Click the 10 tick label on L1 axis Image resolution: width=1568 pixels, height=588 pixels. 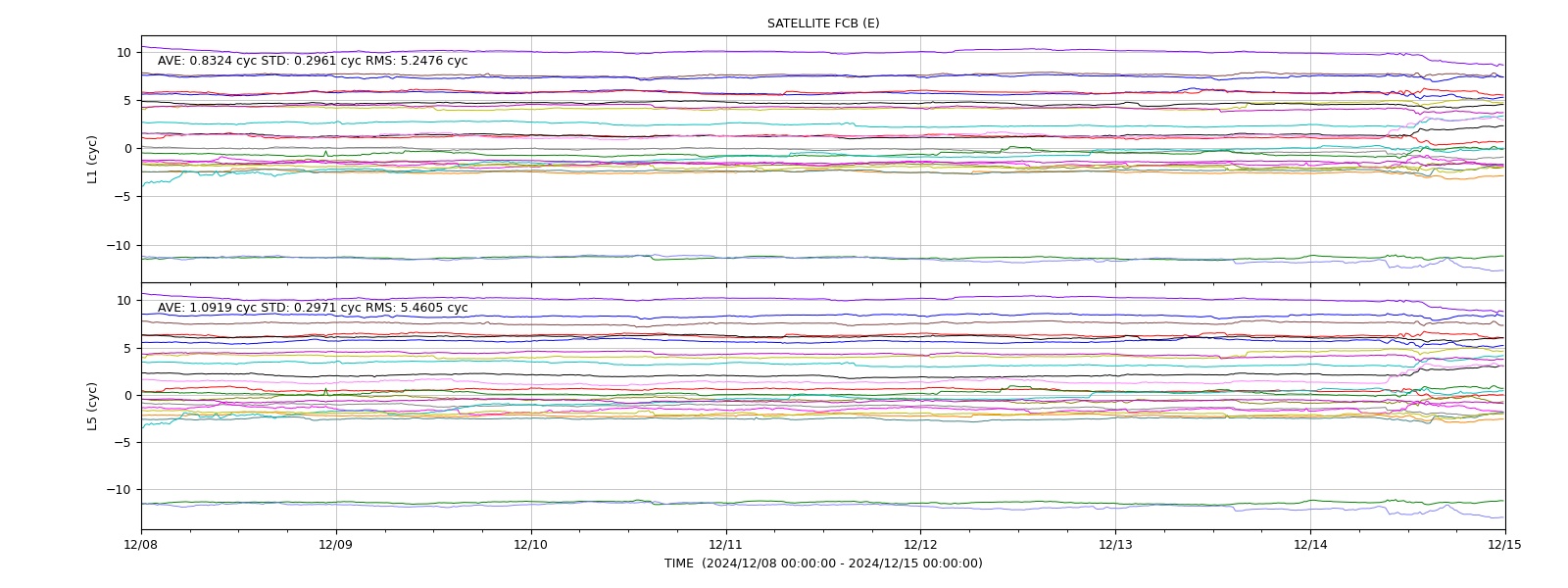(124, 53)
